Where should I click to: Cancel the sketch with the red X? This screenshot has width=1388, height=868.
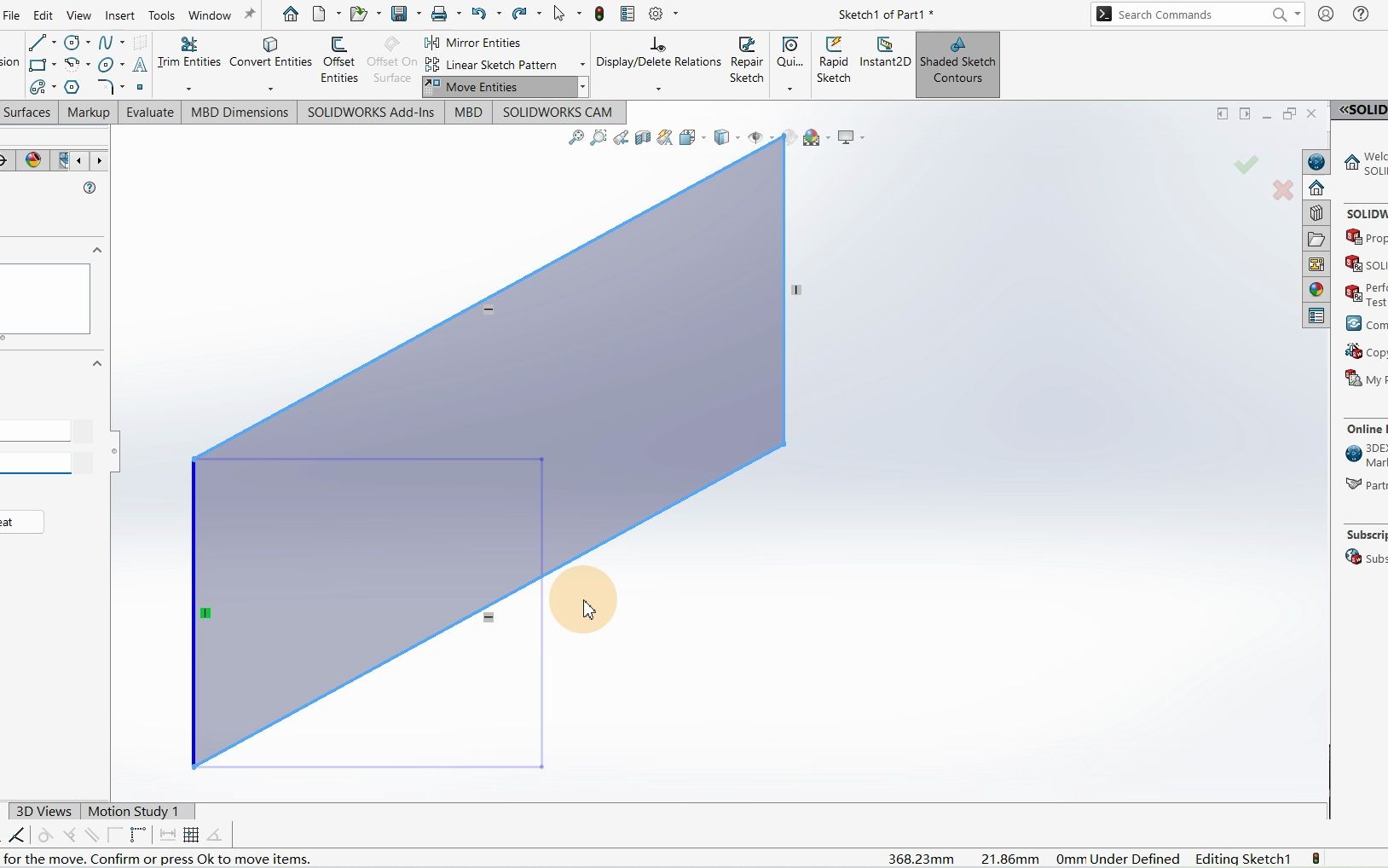point(1281,190)
